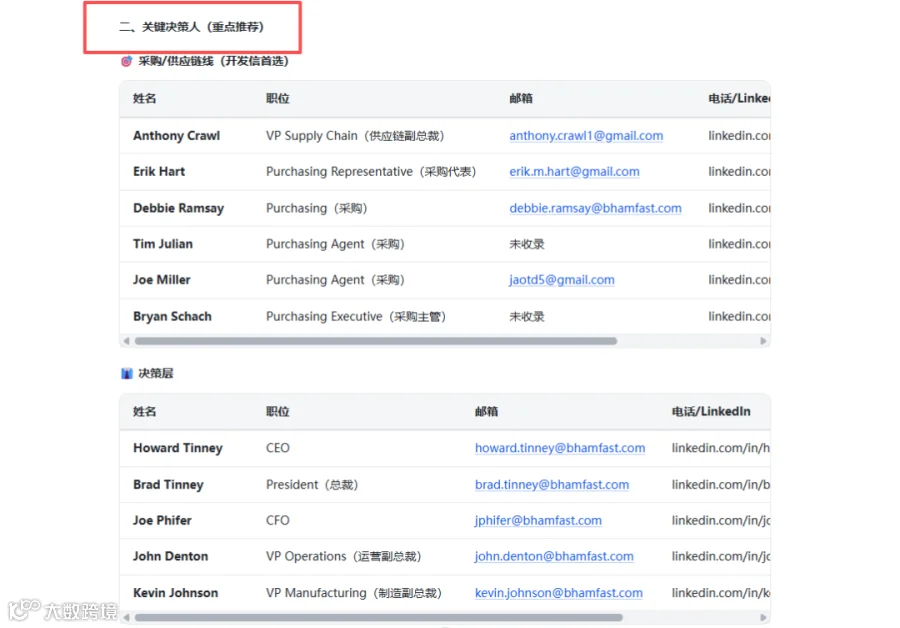Click the 职位 header in purchasing table

click(x=277, y=99)
